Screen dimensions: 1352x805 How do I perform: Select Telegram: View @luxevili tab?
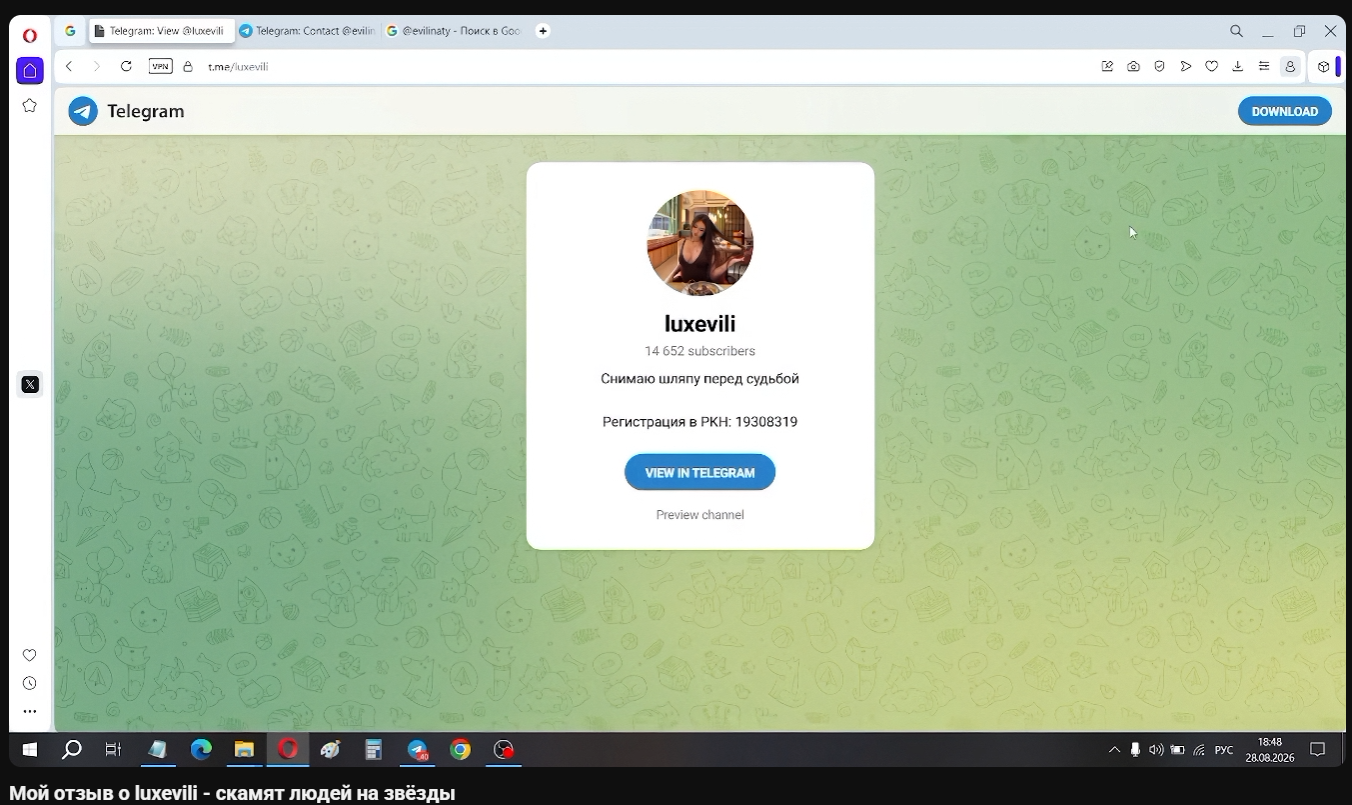click(160, 31)
